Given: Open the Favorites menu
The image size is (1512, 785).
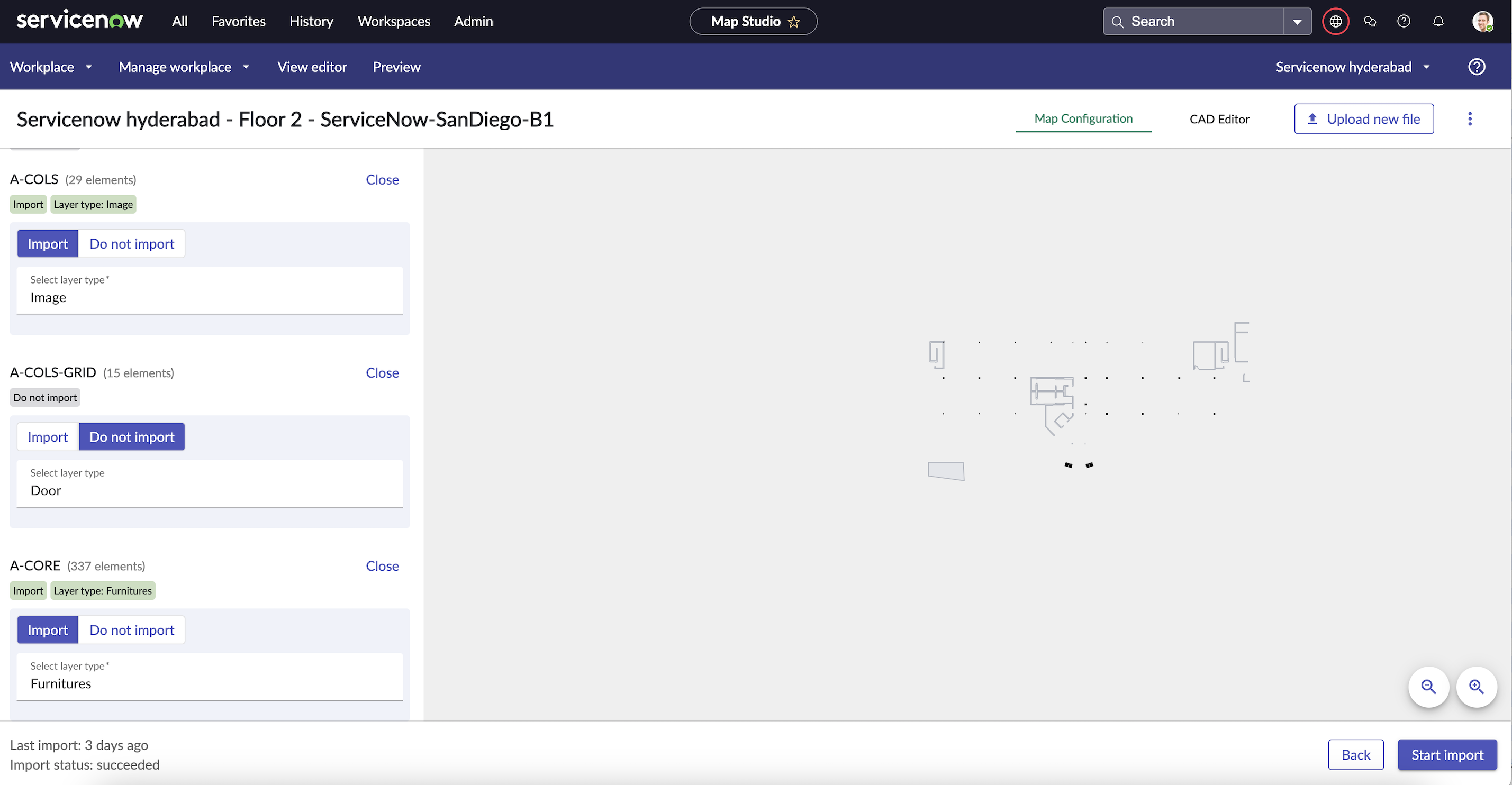Looking at the screenshot, I should coord(238,21).
